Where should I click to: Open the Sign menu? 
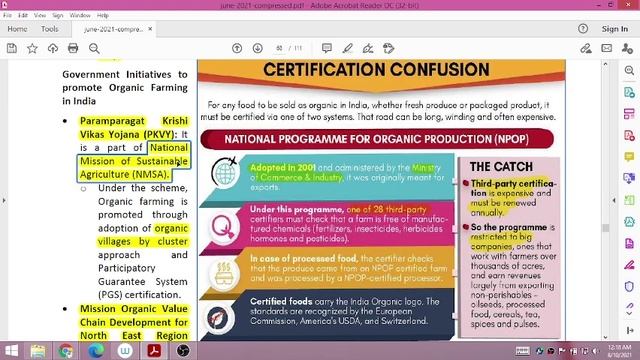(58, 15)
